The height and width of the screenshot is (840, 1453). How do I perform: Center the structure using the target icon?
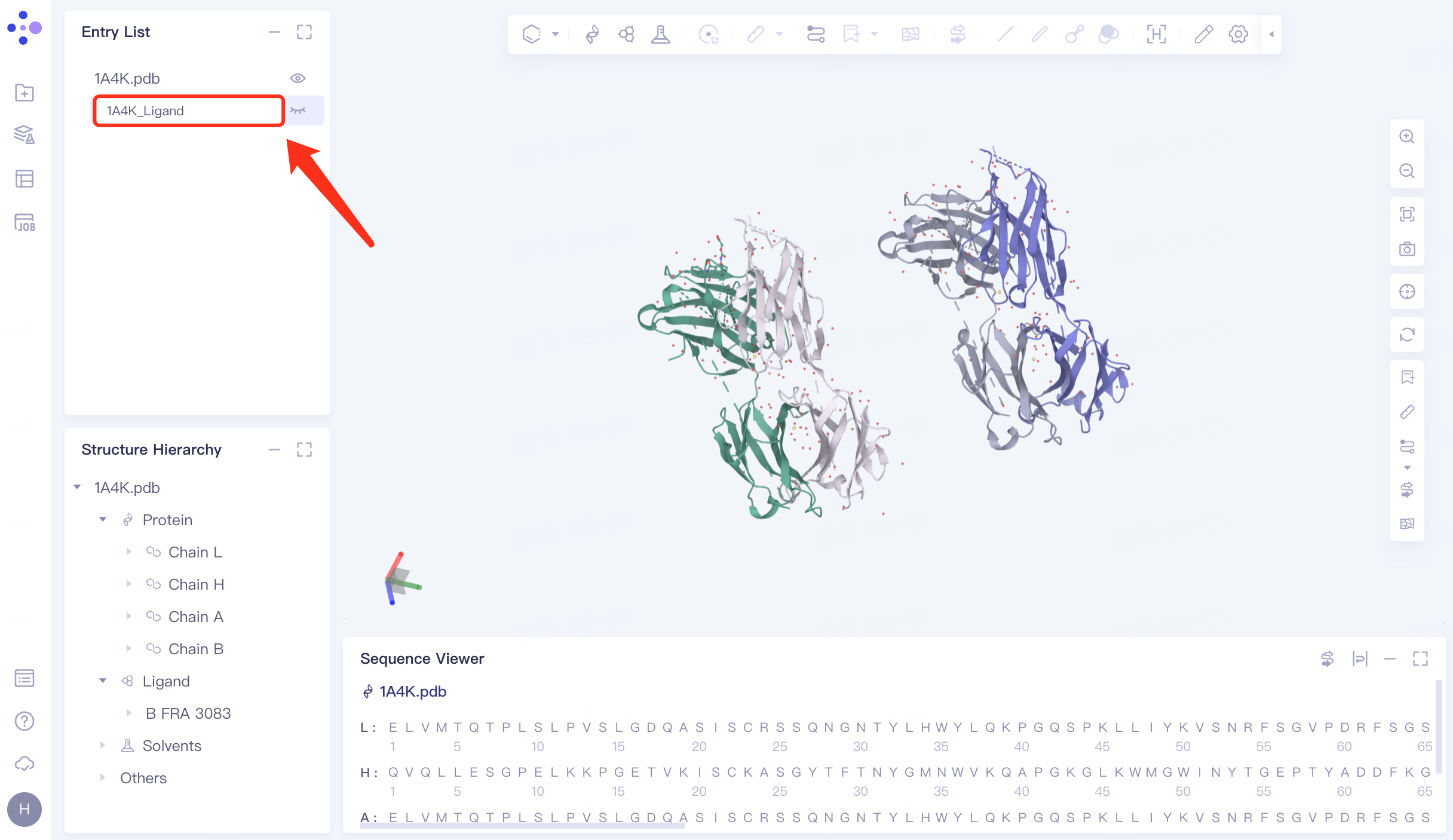[x=1407, y=292]
